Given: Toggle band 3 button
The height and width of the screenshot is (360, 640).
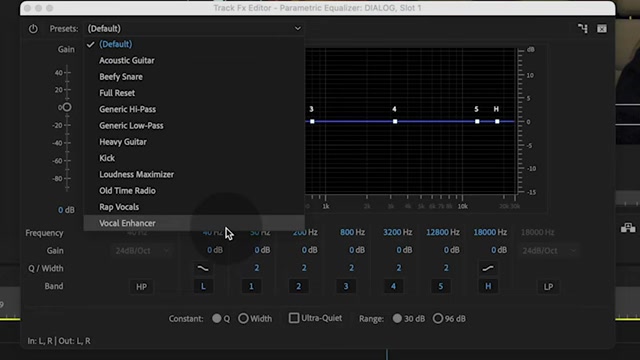Looking at the screenshot, I should click(346, 287).
